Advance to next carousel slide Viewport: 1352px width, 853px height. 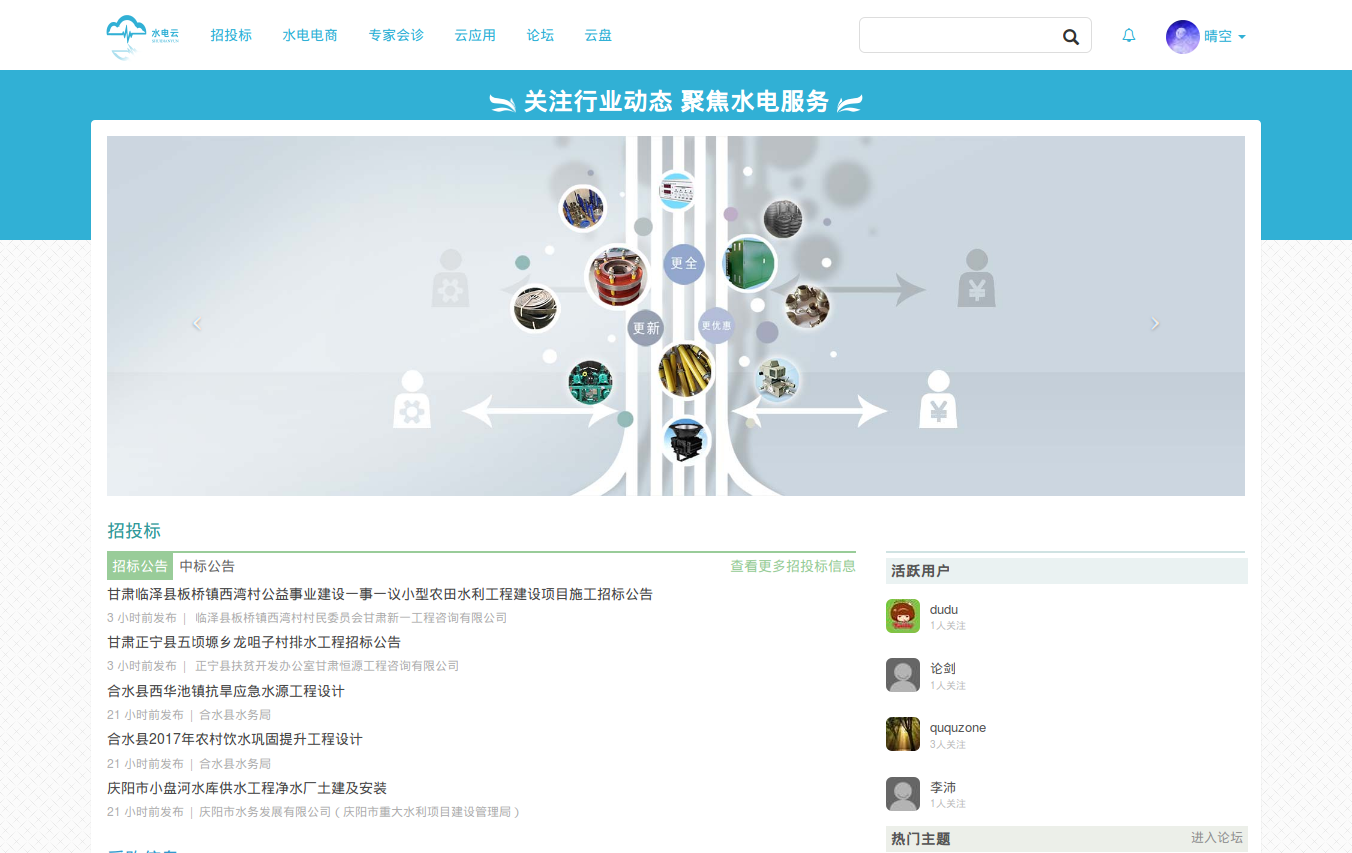click(x=1155, y=323)
